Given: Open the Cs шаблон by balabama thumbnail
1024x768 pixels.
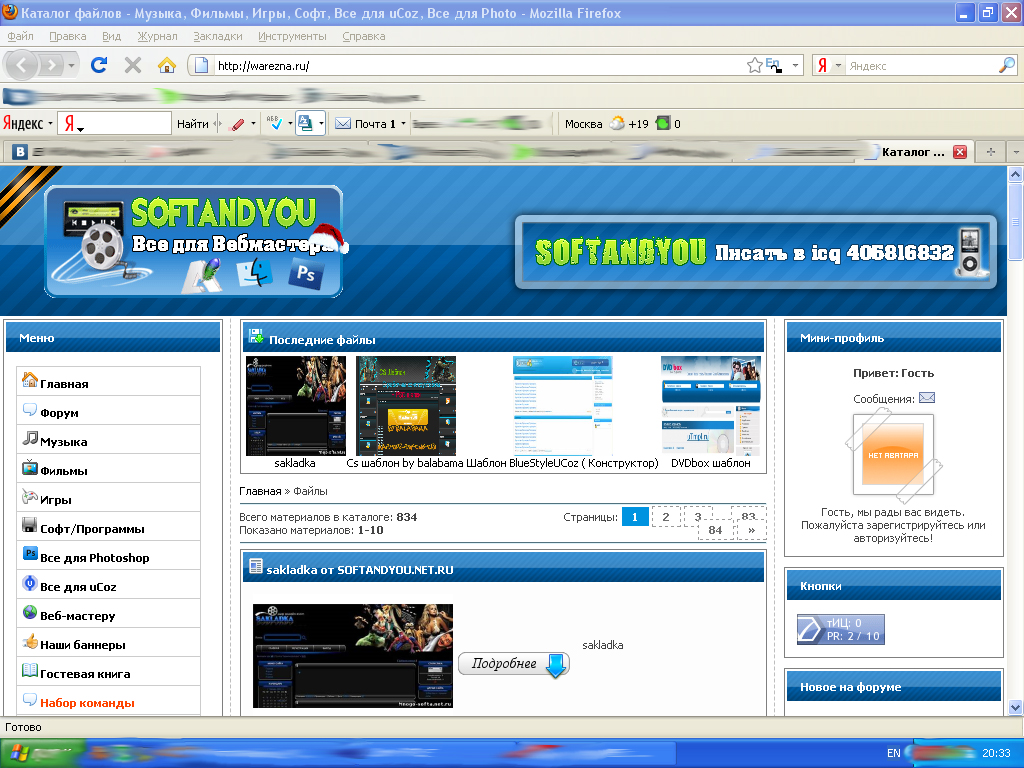Looking at the screenshot, I should 406,406.
